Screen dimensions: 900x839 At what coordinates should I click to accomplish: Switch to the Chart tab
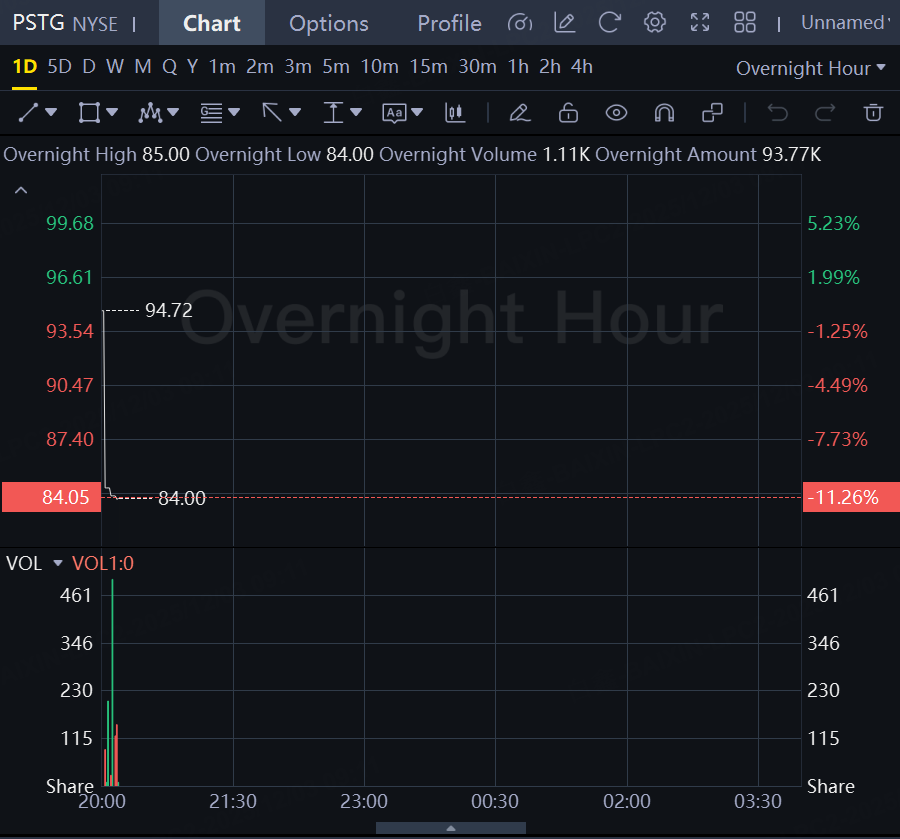tap(212, 23)
